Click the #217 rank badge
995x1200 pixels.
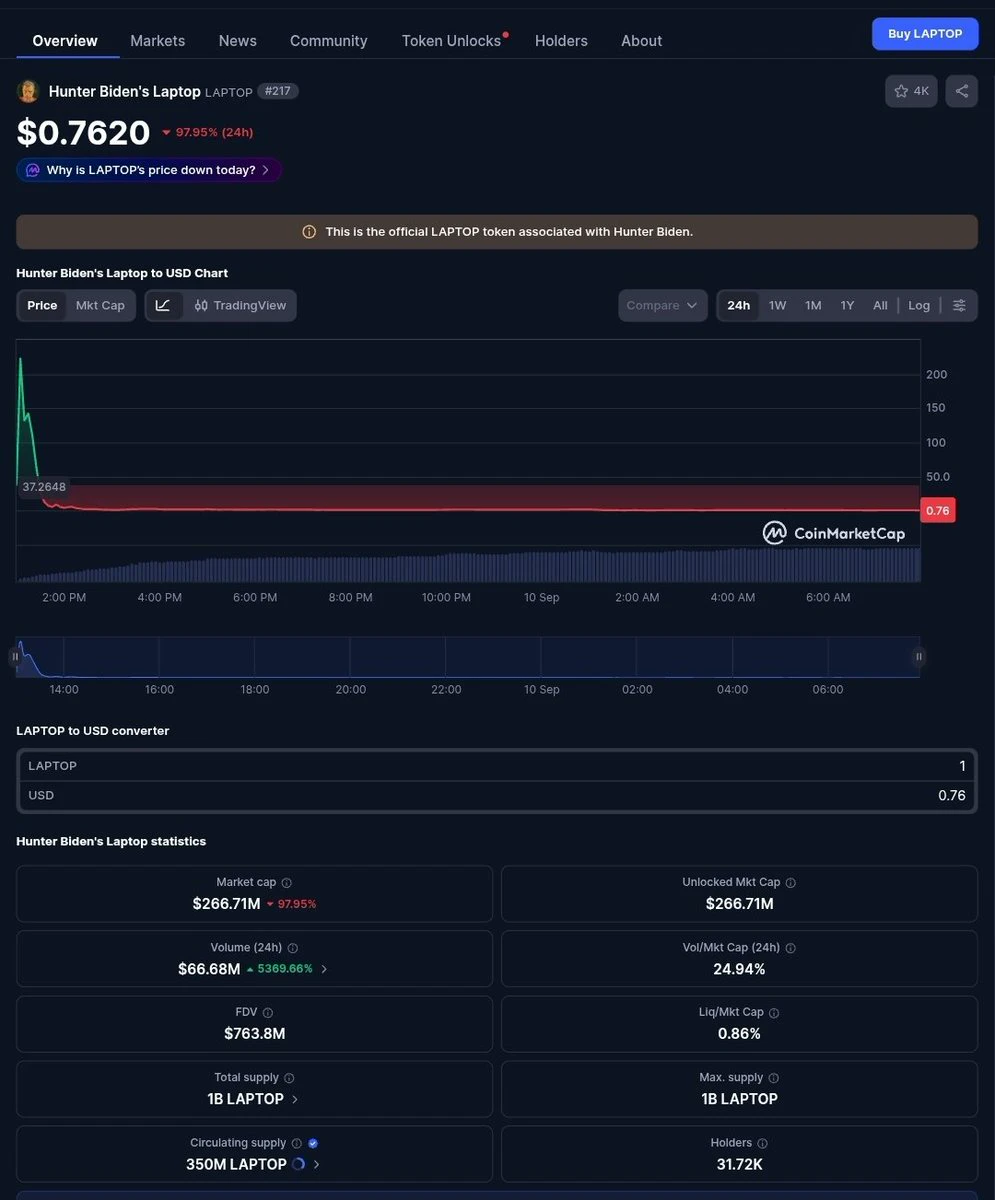point(278,91)
